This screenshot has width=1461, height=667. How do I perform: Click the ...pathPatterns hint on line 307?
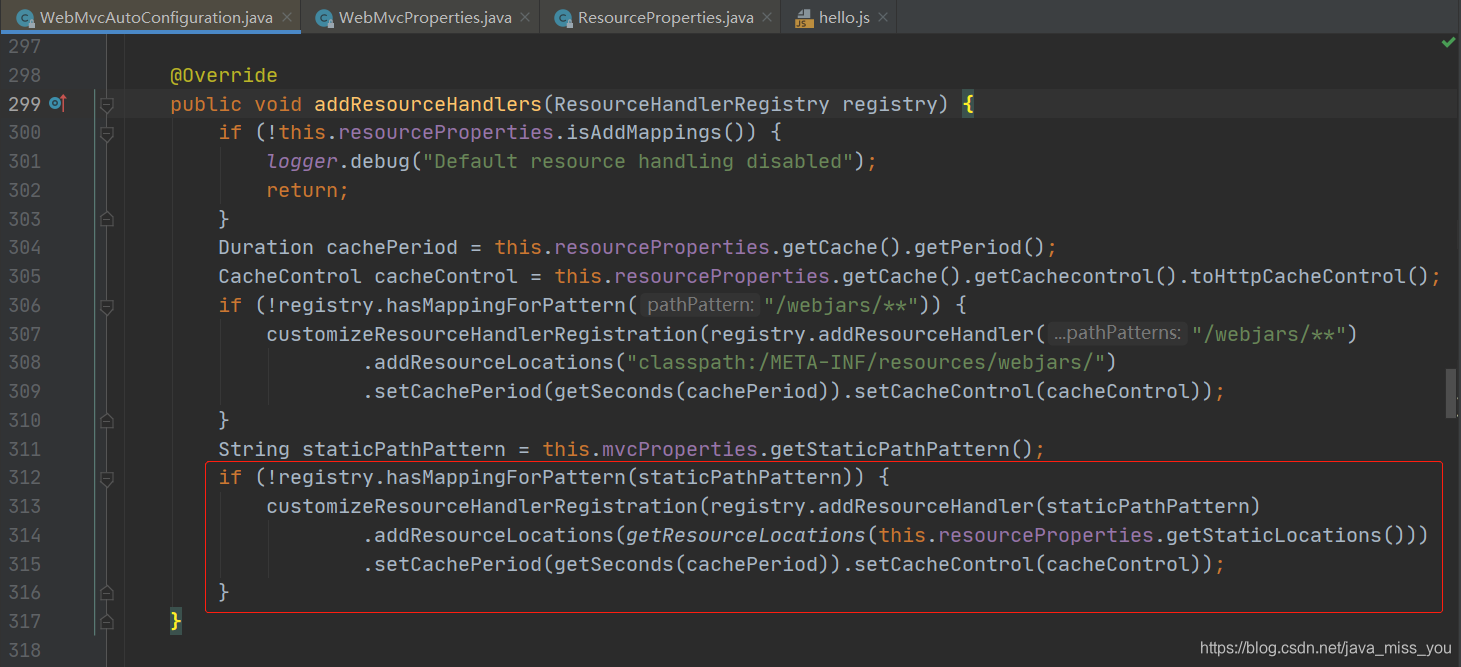click(1118, 334)
